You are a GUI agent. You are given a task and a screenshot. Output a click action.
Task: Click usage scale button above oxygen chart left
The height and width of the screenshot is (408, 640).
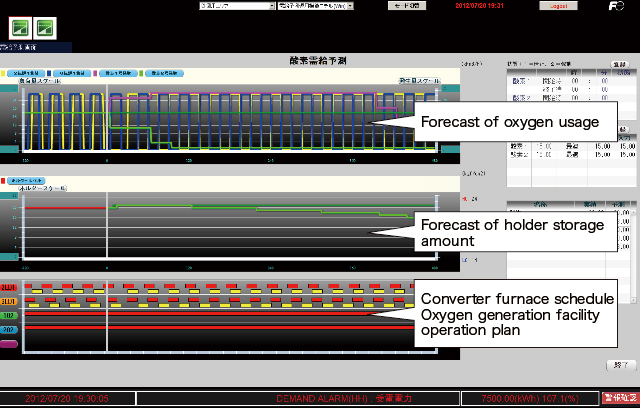pyautogui.click(x=40, y=81)
